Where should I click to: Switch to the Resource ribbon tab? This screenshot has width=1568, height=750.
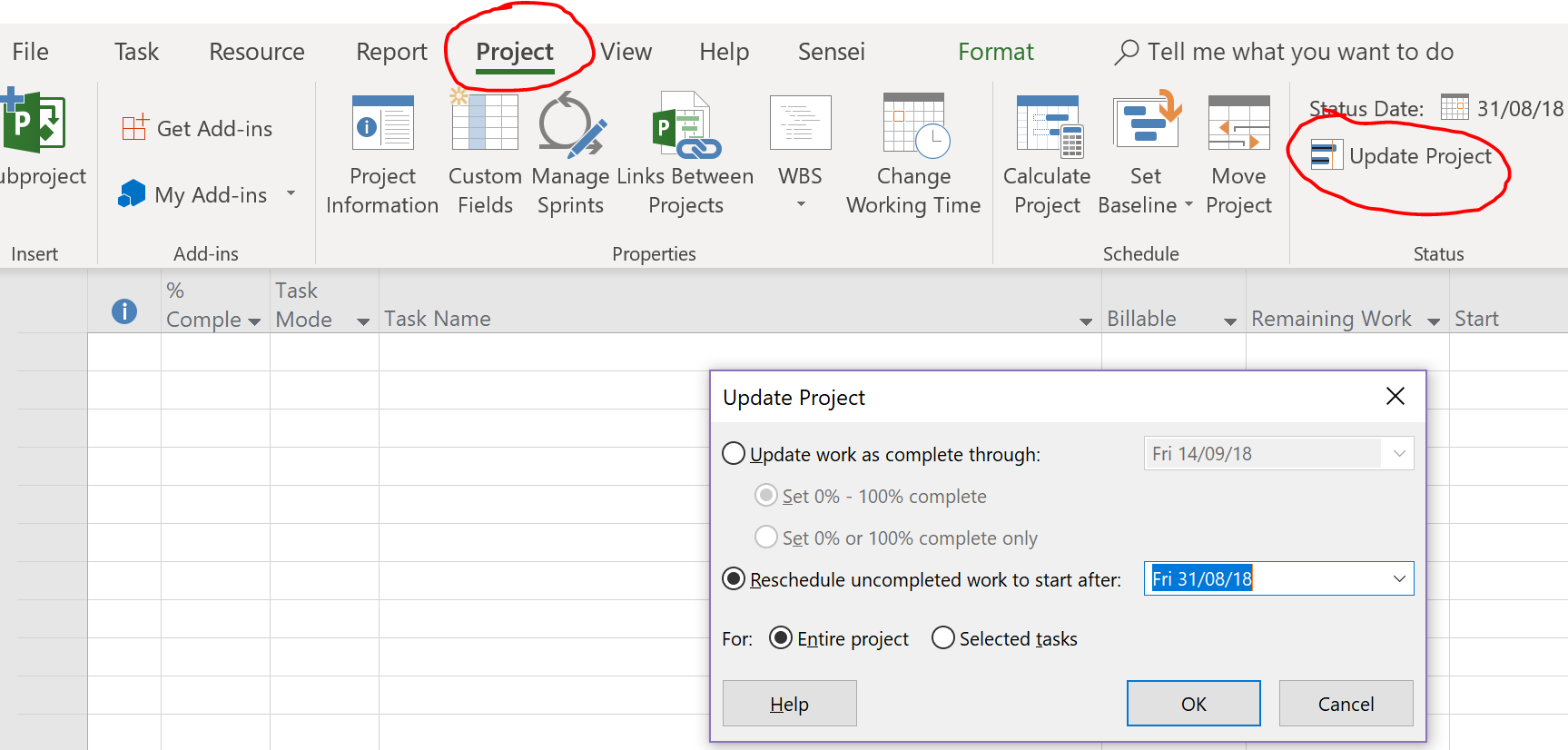point(257,52)
